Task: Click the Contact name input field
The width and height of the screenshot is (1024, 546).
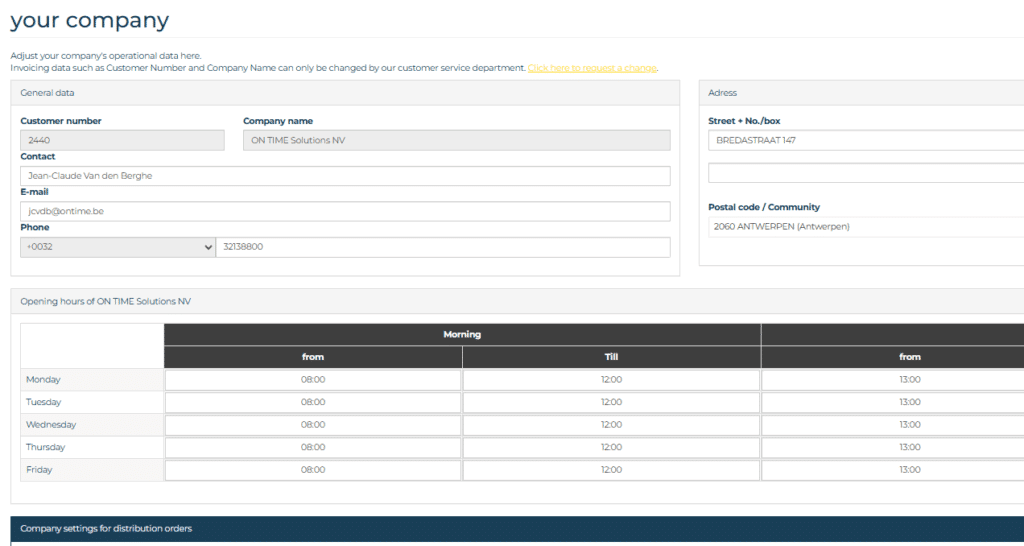Action: click(345, 176)
